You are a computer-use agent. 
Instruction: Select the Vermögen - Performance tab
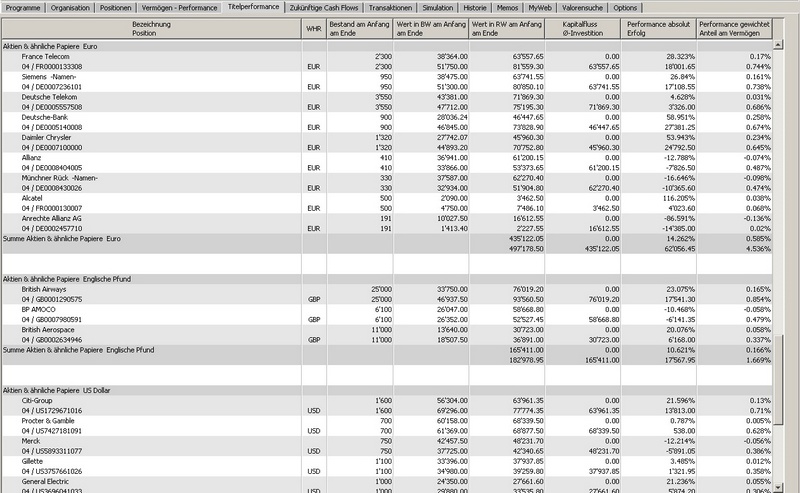tap(179, 8)
